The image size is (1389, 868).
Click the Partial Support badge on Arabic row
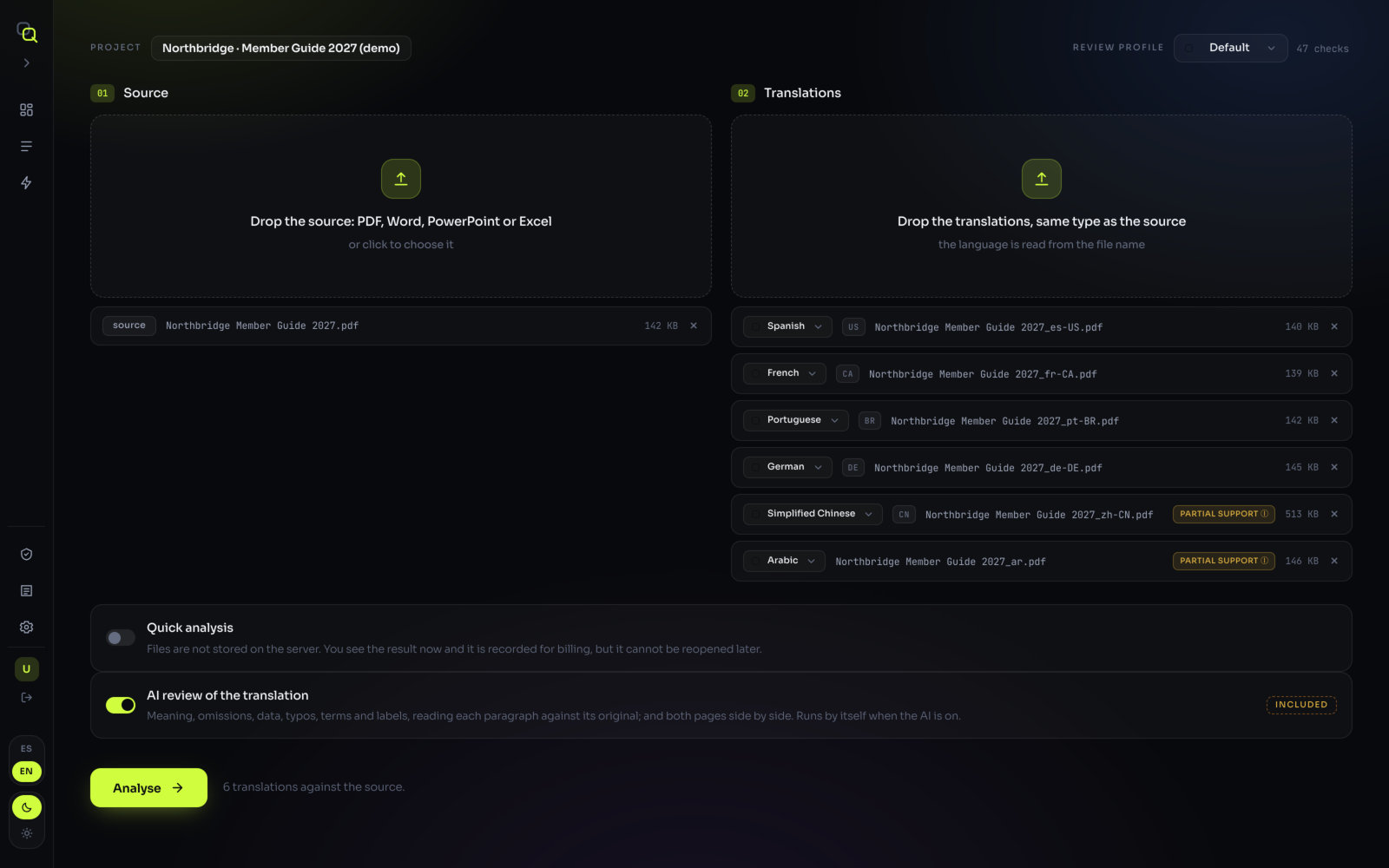(1224, 561)
